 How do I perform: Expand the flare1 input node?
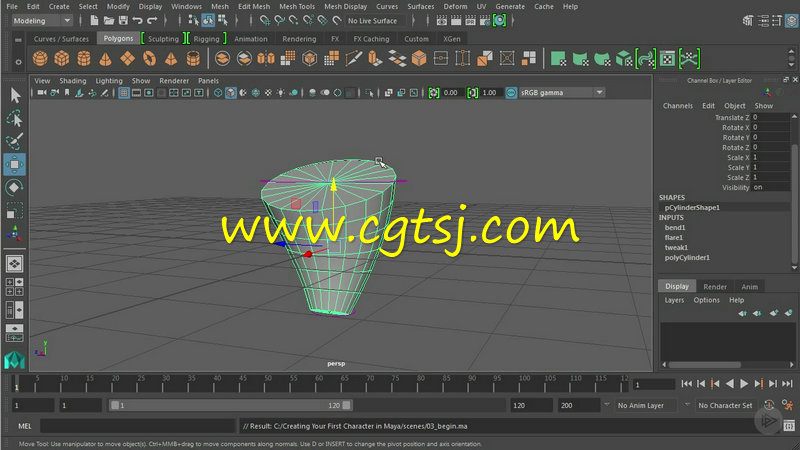point(673,237)
